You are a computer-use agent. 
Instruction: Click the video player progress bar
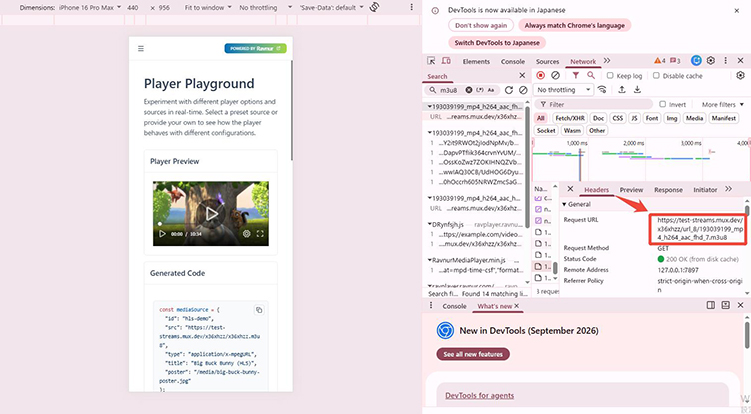tap(211, 224)
